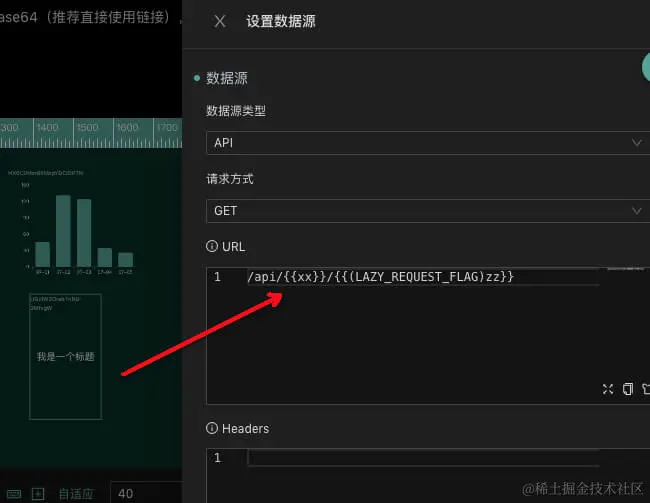The height and width of the screenshot is (503, 650).
Task: Click the 自适应 zoom button
Action: [76, 493]
